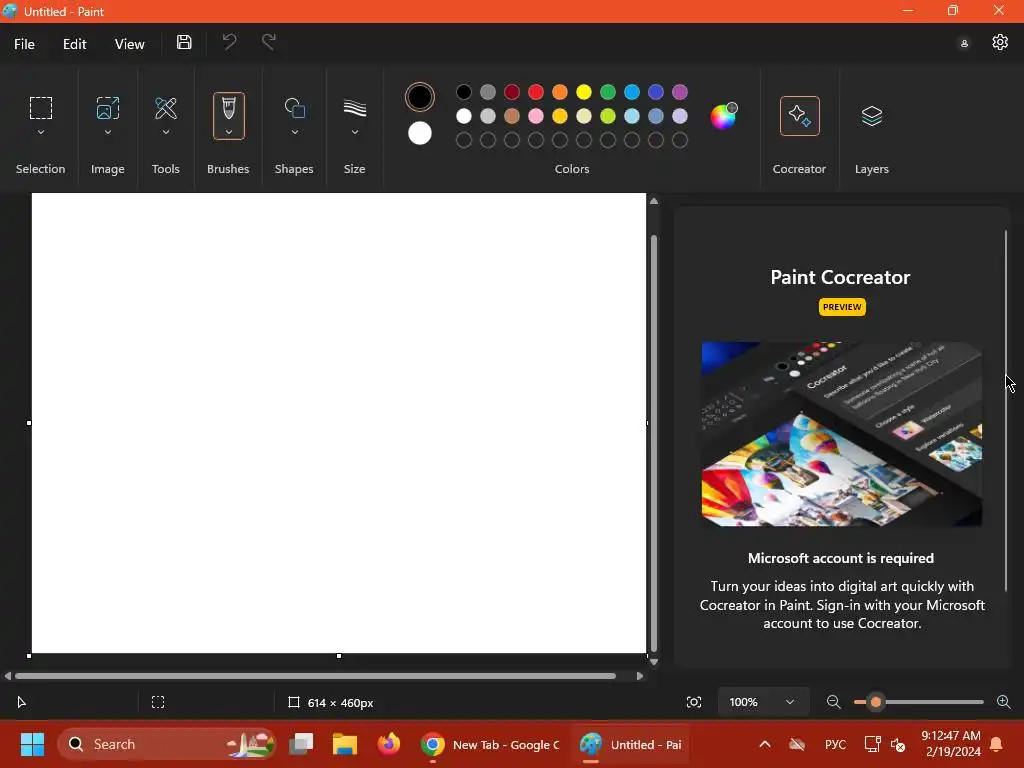Open the Edit menu
Screen dimensions: 1024x768
point(74,44)
